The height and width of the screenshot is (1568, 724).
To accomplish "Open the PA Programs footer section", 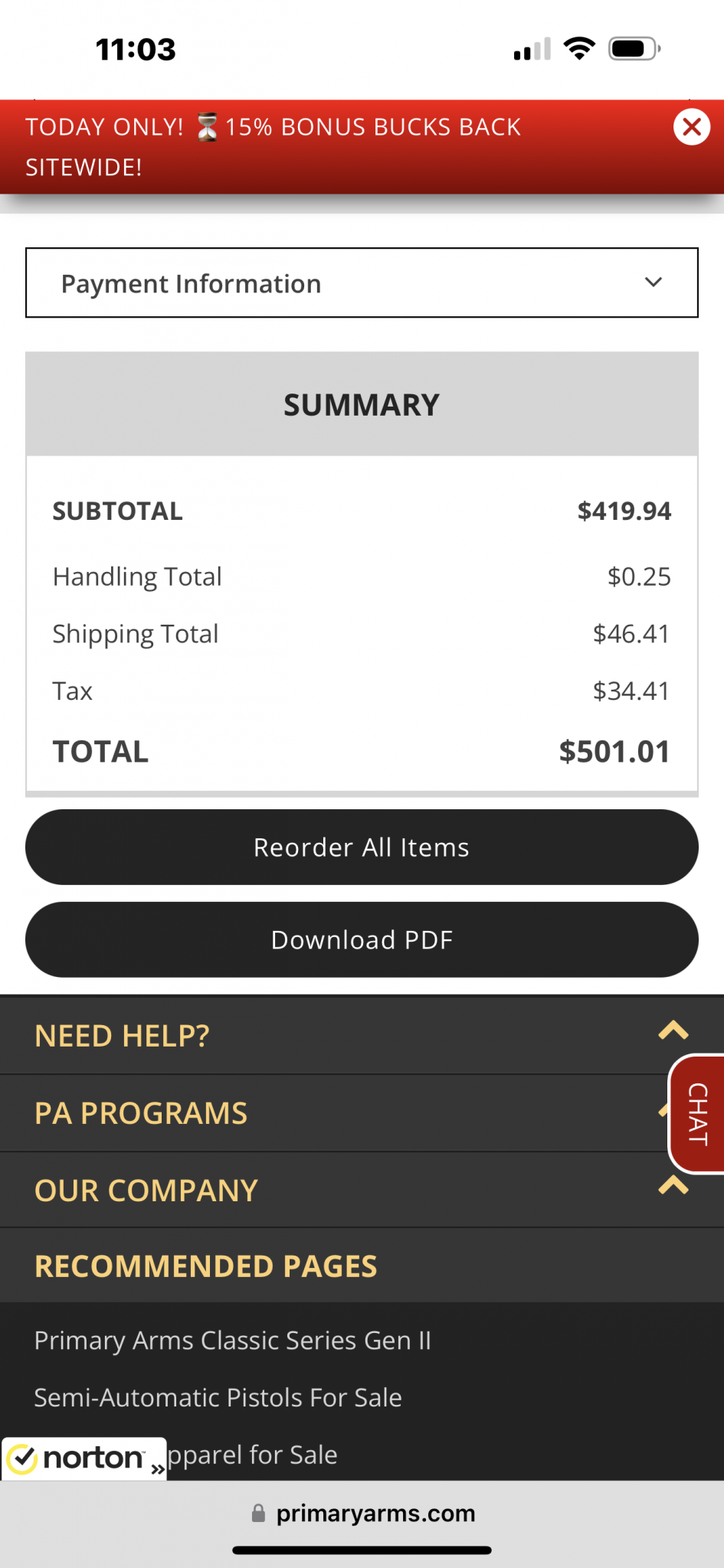I will [141, 1113].
